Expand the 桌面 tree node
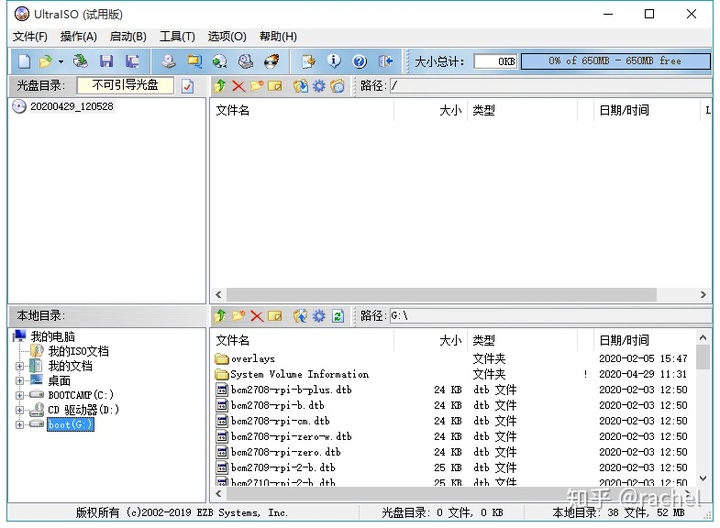 pyautogui.click(x=20, y=381)
